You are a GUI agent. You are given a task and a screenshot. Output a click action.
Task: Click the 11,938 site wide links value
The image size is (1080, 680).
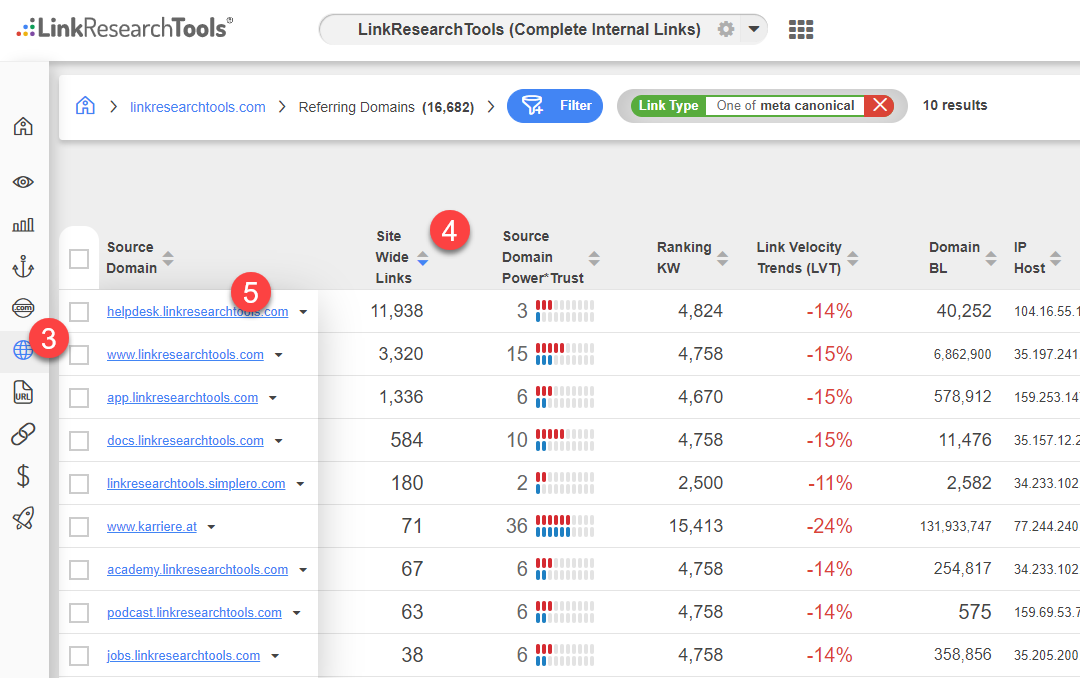click(x=397, y=311)
